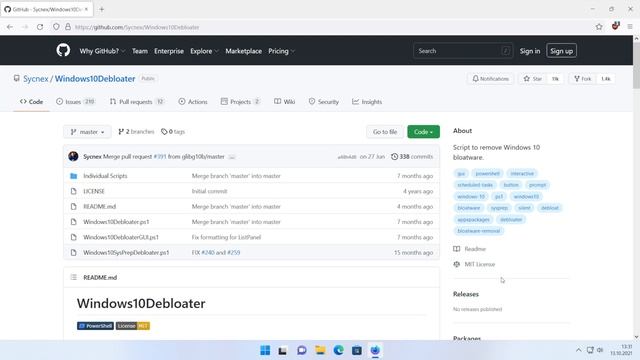Screen dimensions: 640x360
Task: Open the green Code dropdown
Action: [423, 132]
